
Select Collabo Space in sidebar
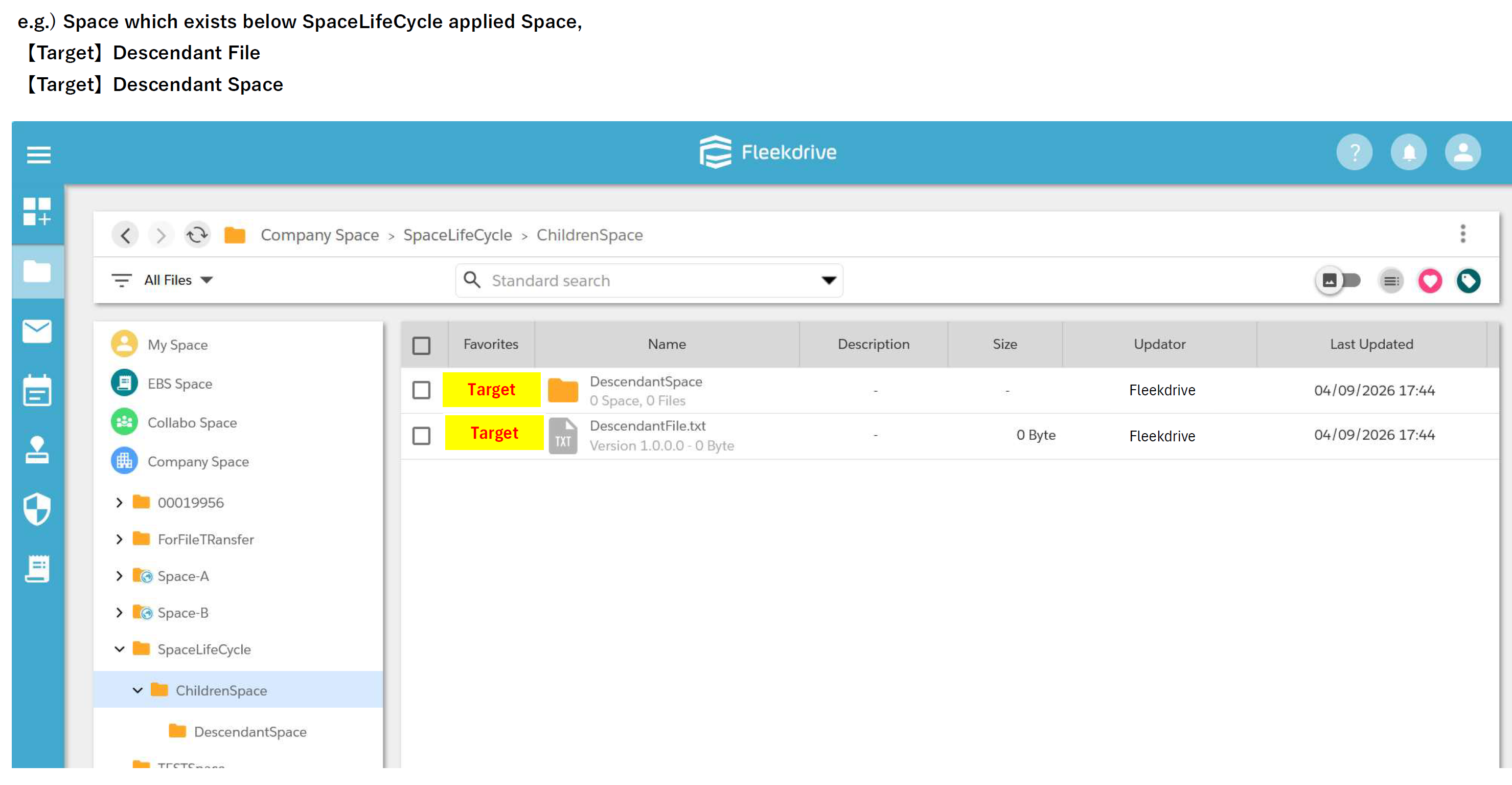pyautogui.click(x=192, y=423)
